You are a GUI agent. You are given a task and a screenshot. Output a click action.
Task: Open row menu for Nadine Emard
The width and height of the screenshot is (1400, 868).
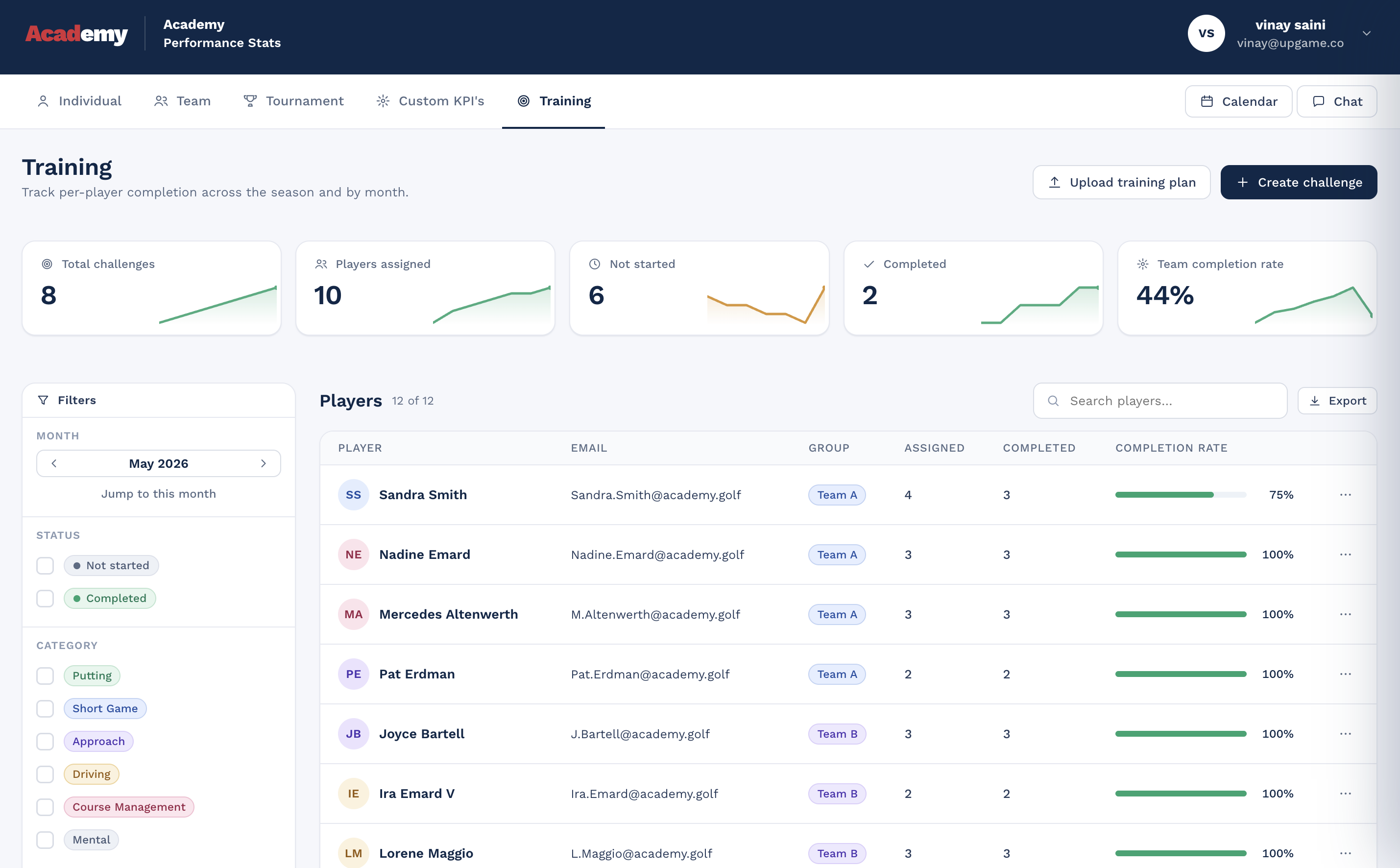pos(1346,555)
